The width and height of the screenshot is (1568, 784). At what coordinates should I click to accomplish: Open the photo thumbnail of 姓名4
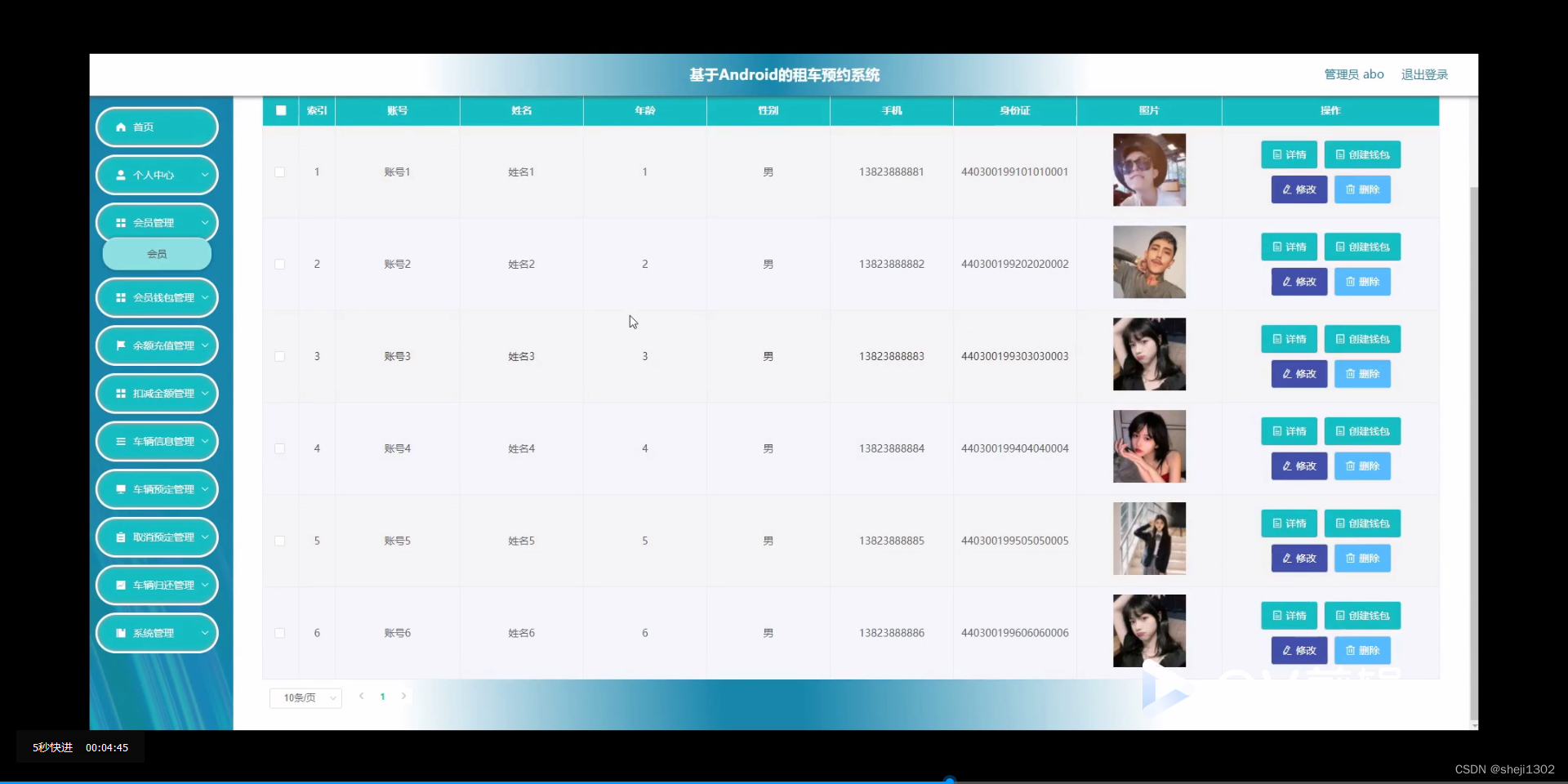1148,446
